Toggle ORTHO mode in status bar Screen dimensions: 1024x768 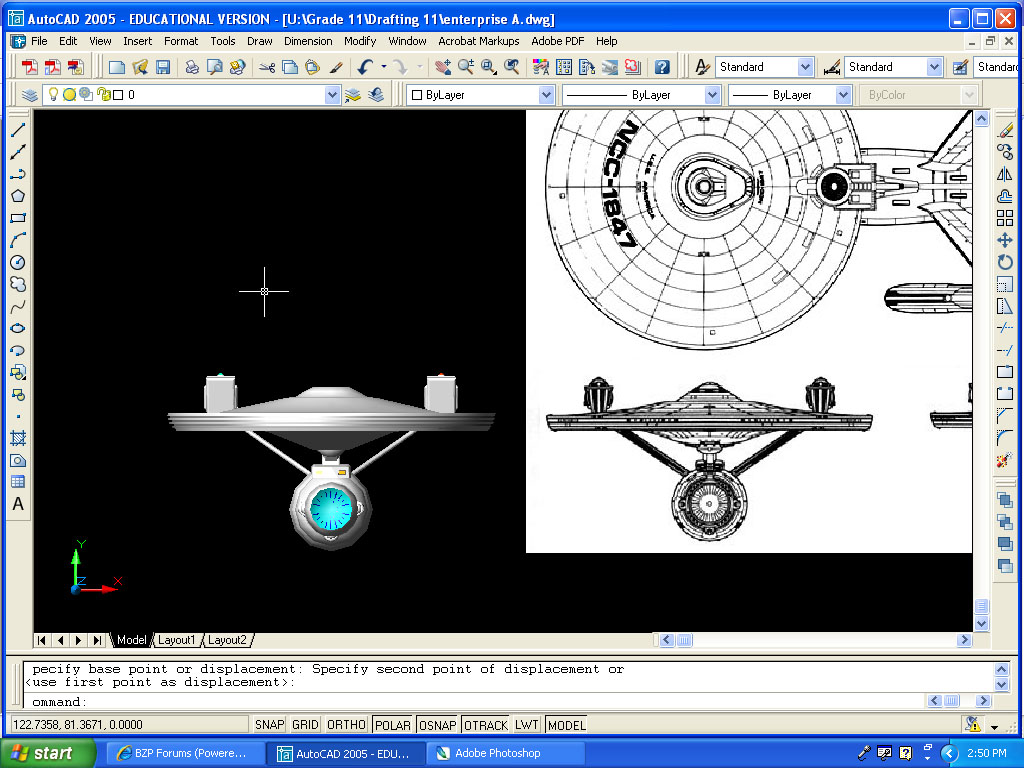346,725
